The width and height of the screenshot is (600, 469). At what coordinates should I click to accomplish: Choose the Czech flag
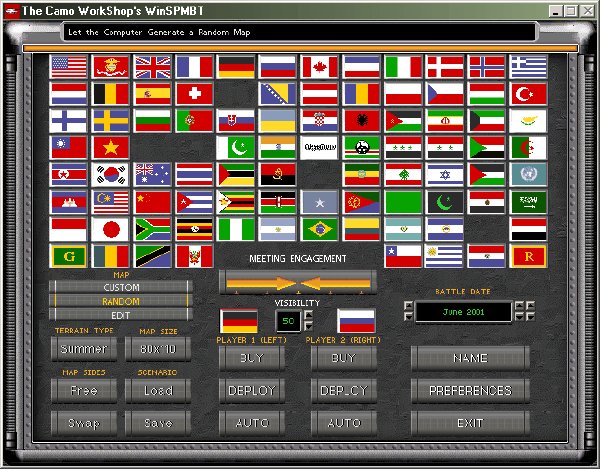point(445,94)
